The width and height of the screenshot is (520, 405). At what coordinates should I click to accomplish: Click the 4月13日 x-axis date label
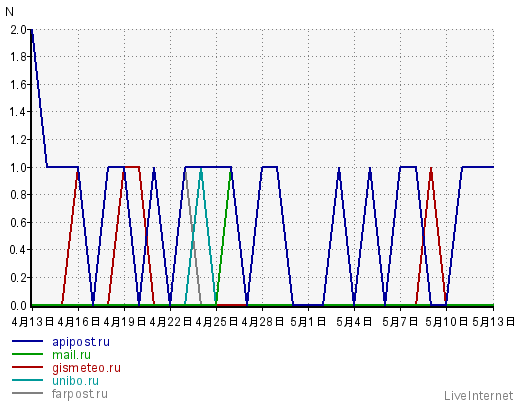click(x=33, y=322)
